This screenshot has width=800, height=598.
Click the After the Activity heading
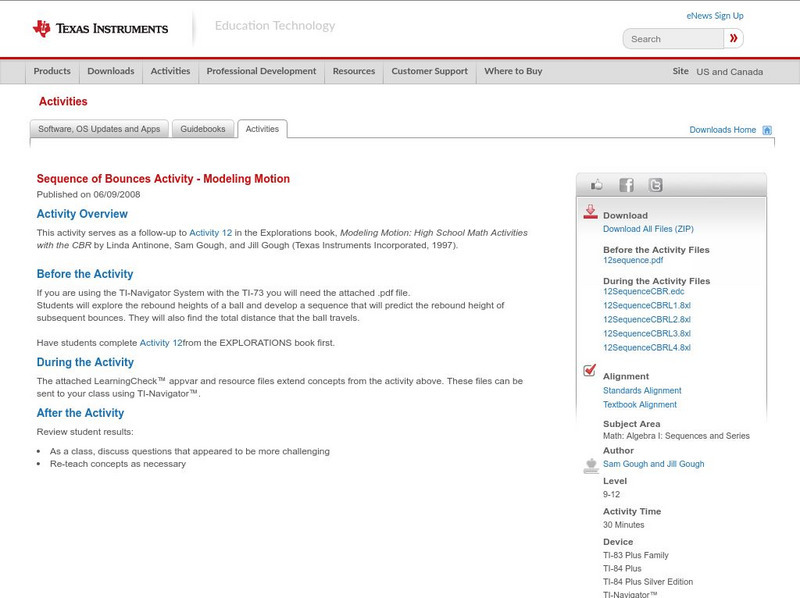pos(81,413)
